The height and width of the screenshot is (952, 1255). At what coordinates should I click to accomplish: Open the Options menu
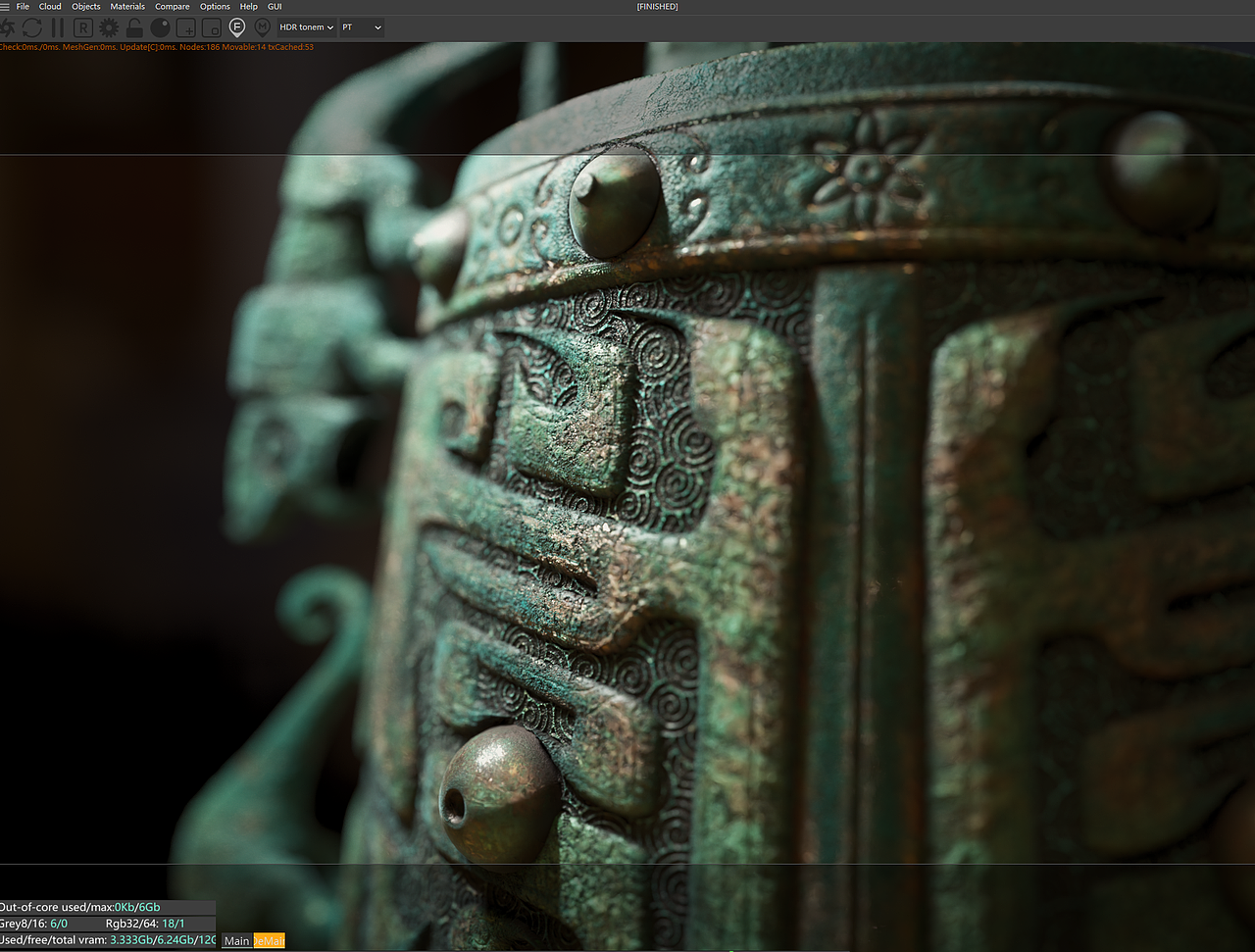click(x=215, y=7)
